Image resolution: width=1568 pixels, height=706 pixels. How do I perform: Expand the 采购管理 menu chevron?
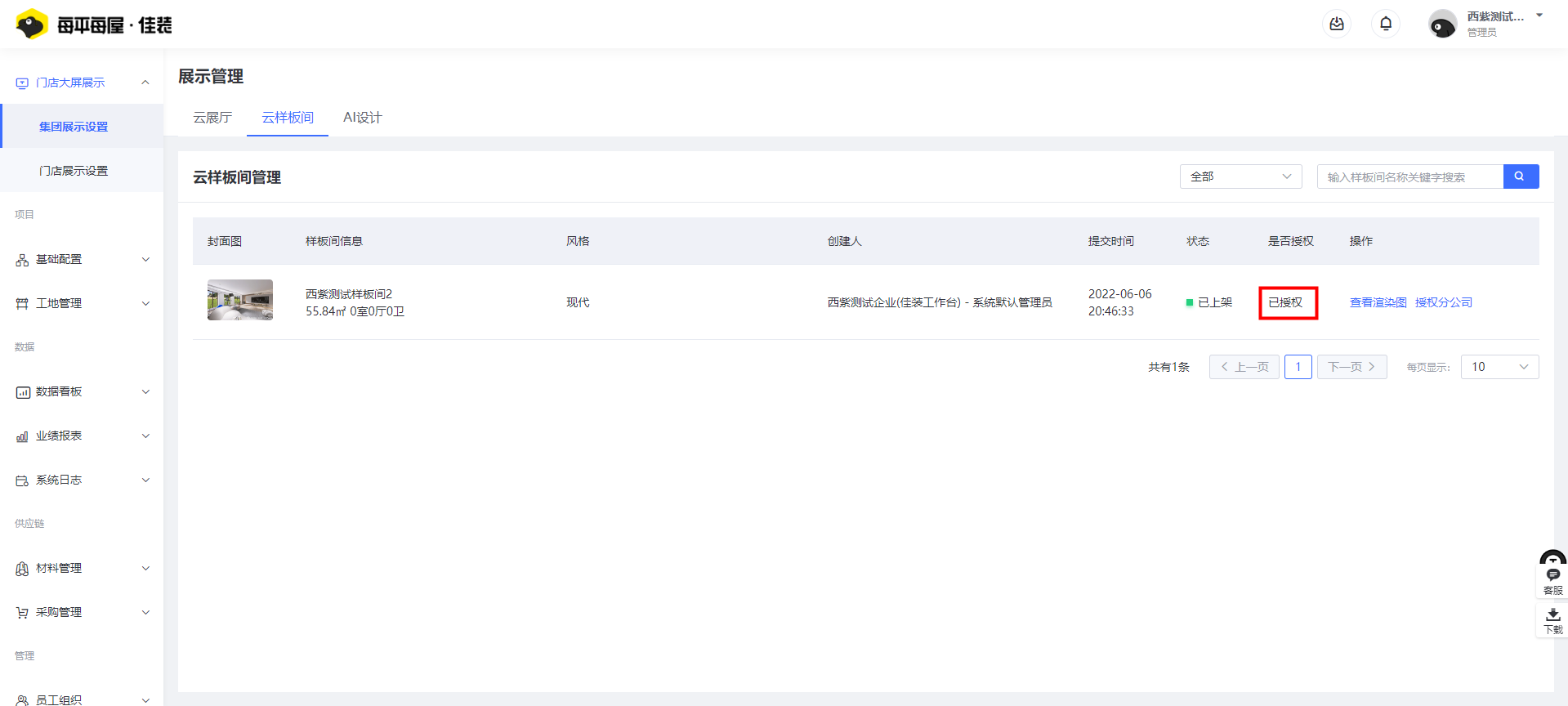pos(145,612)
